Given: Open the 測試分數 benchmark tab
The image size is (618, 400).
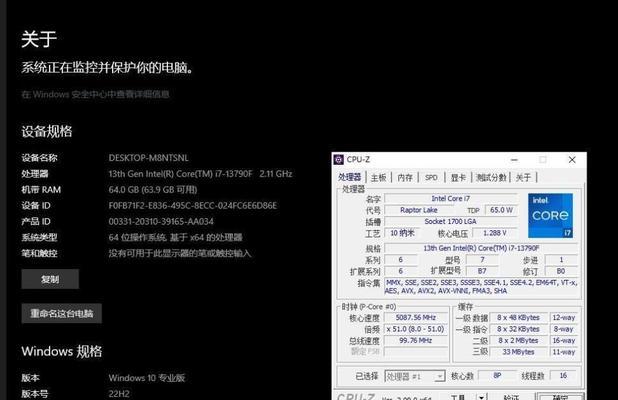Looking at the screenshot, I should coord(491,178).
